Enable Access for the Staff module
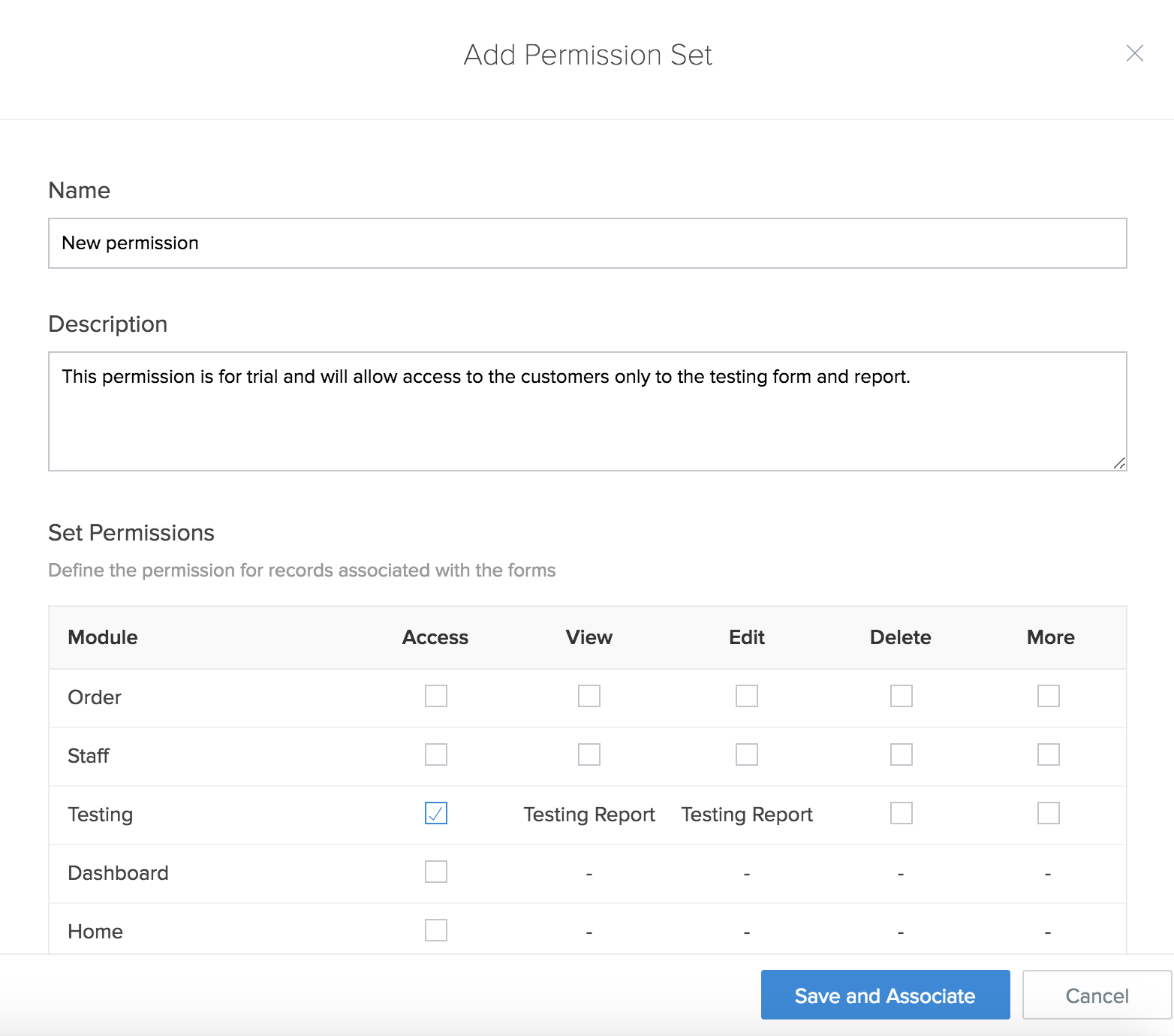The width and height of the screenshot is (1174, 1036). [x=436, y=754]
